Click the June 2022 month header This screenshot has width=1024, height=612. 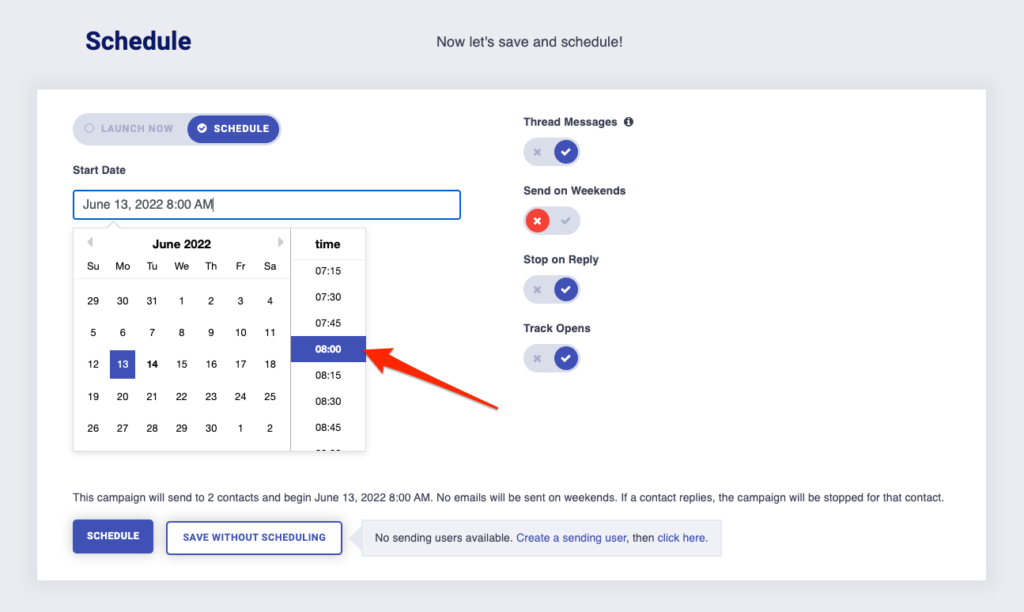click(182, 244)
